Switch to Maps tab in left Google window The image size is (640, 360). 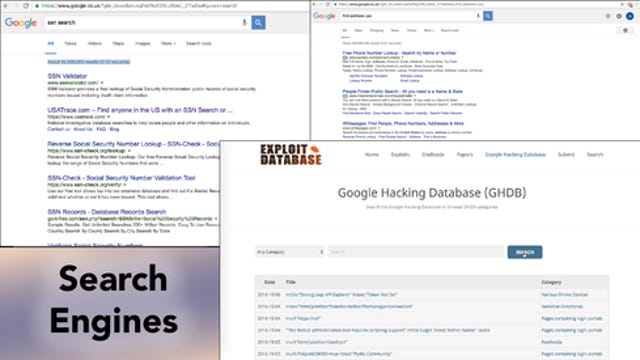pyautogui.click(x=118, y=43)
